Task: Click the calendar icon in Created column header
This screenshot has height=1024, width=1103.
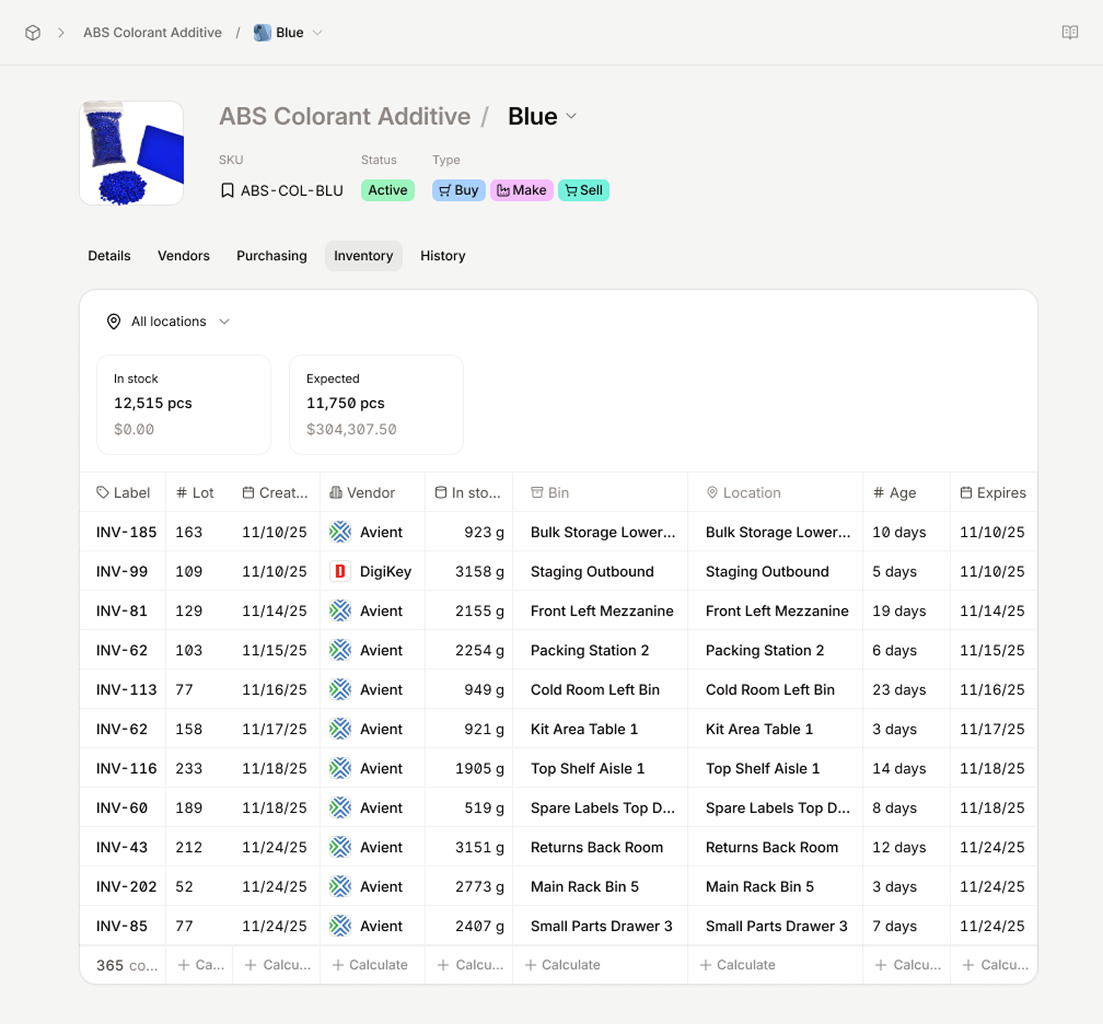Action: 248,493
